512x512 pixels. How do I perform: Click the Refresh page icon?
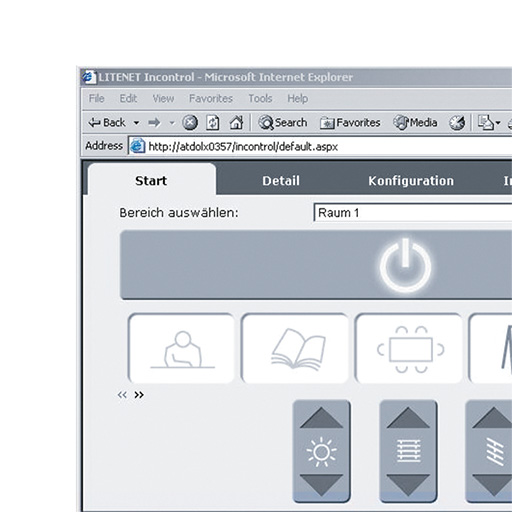coord(213,123)
